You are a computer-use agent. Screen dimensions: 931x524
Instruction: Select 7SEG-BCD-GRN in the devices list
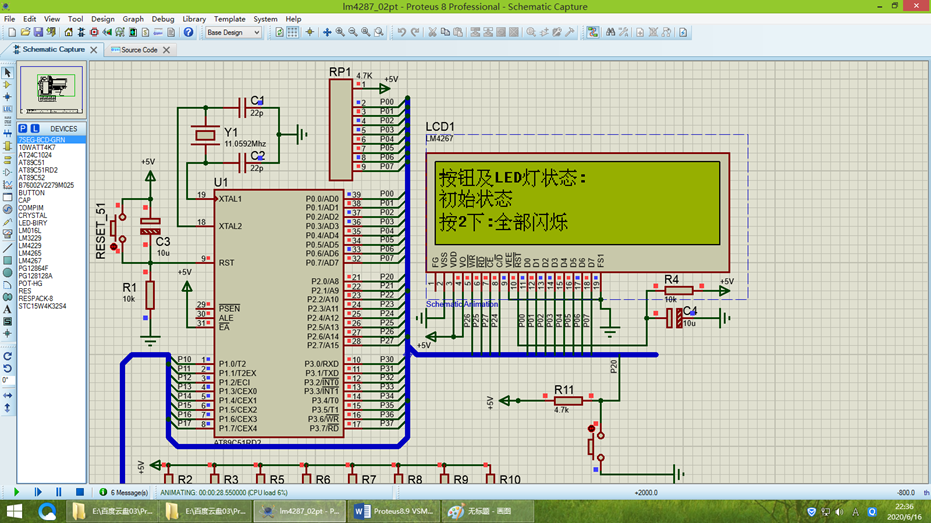[51, 140]
